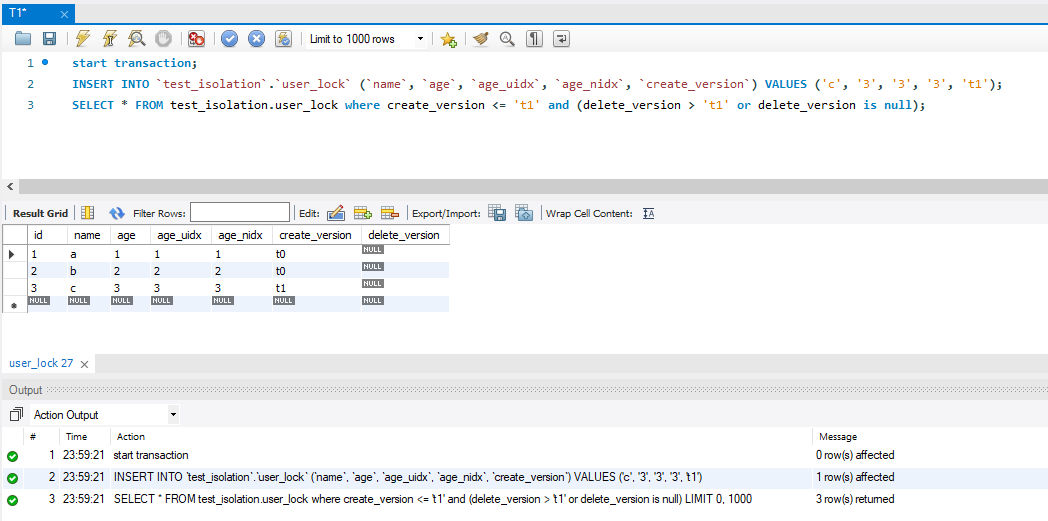Click the edit current row pencil icon

[336, 213]
